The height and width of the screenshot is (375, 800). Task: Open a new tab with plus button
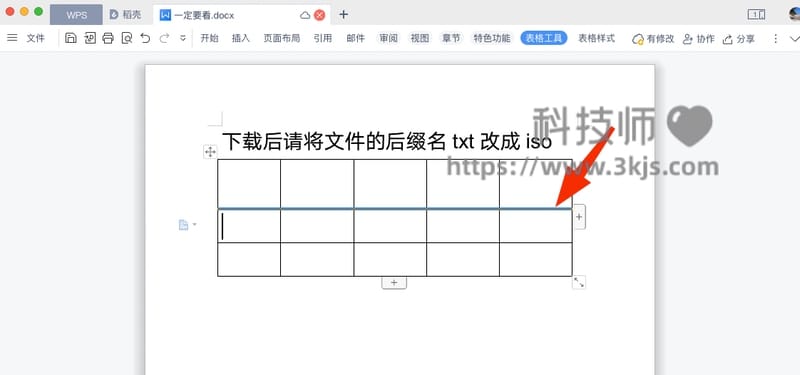343,15
